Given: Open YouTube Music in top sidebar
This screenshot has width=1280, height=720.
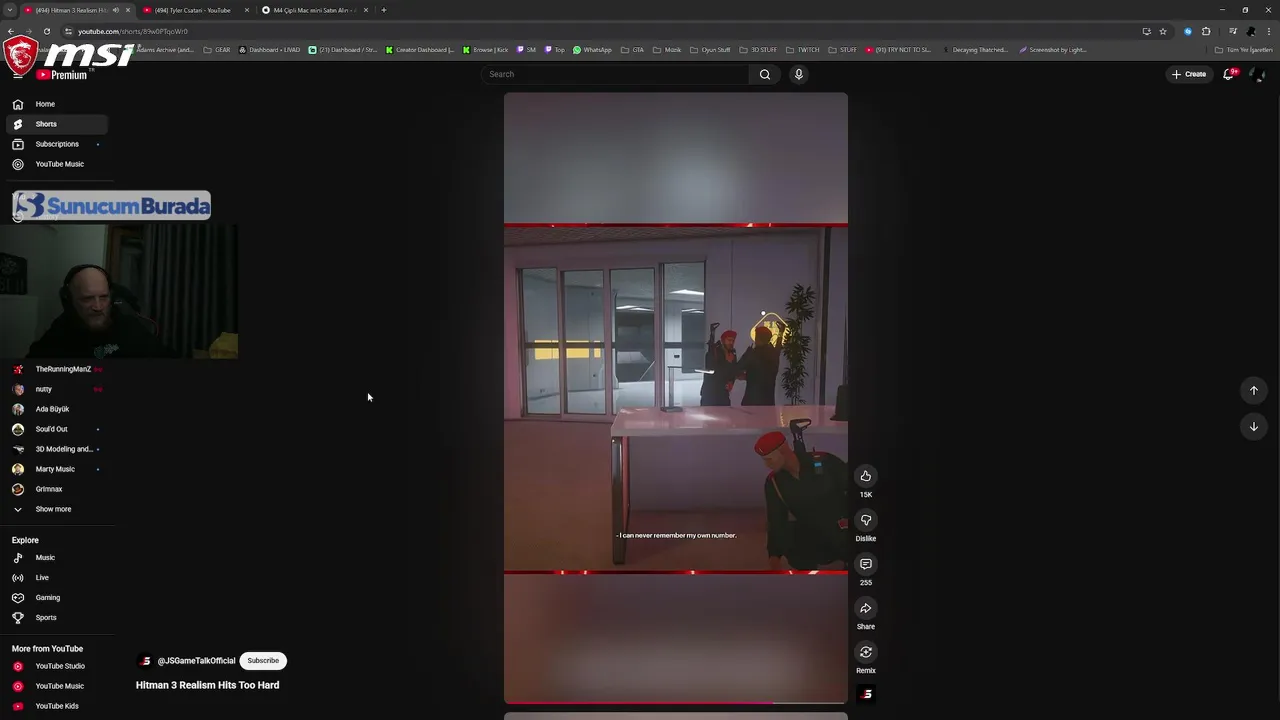Looking at the screenshot, I should coord(59,164).
